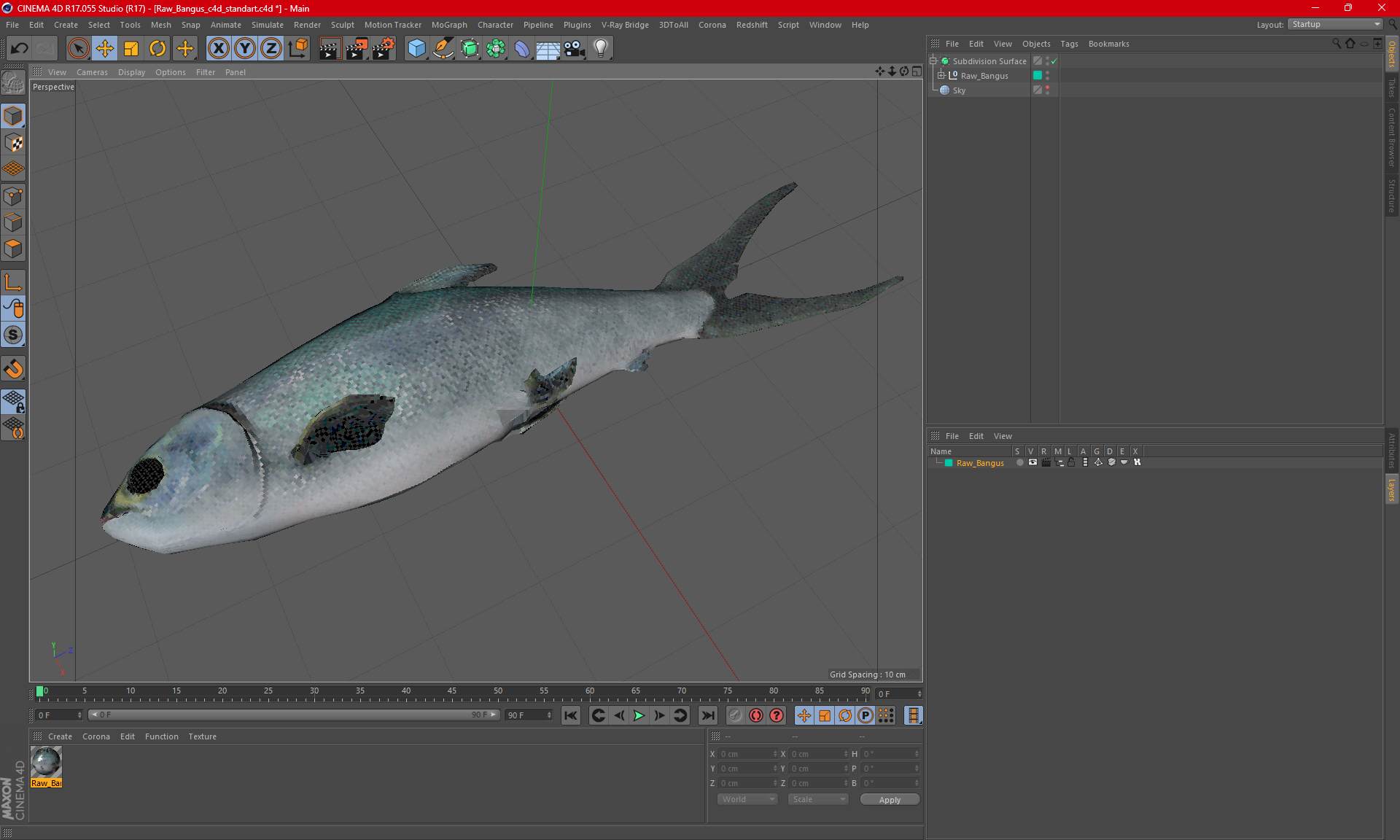Toggle Raw_Bangus visibility dots
This screenshot has height=840, width=1400.
pos(1048,76)
